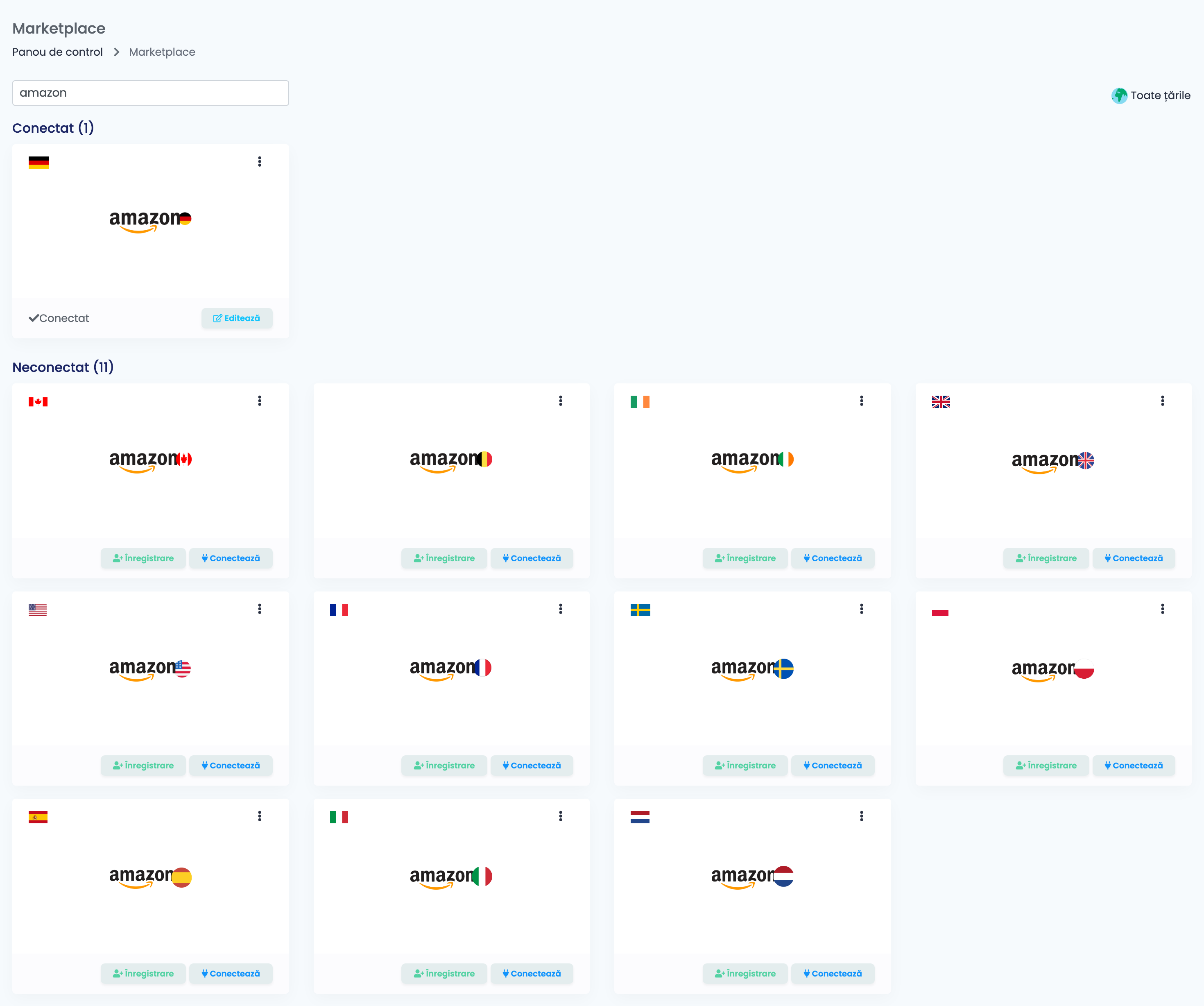Open three-dot menu on Amazon Netherlands card
The height and width of the screenshot is (1006, 1204).
point(862,816)
